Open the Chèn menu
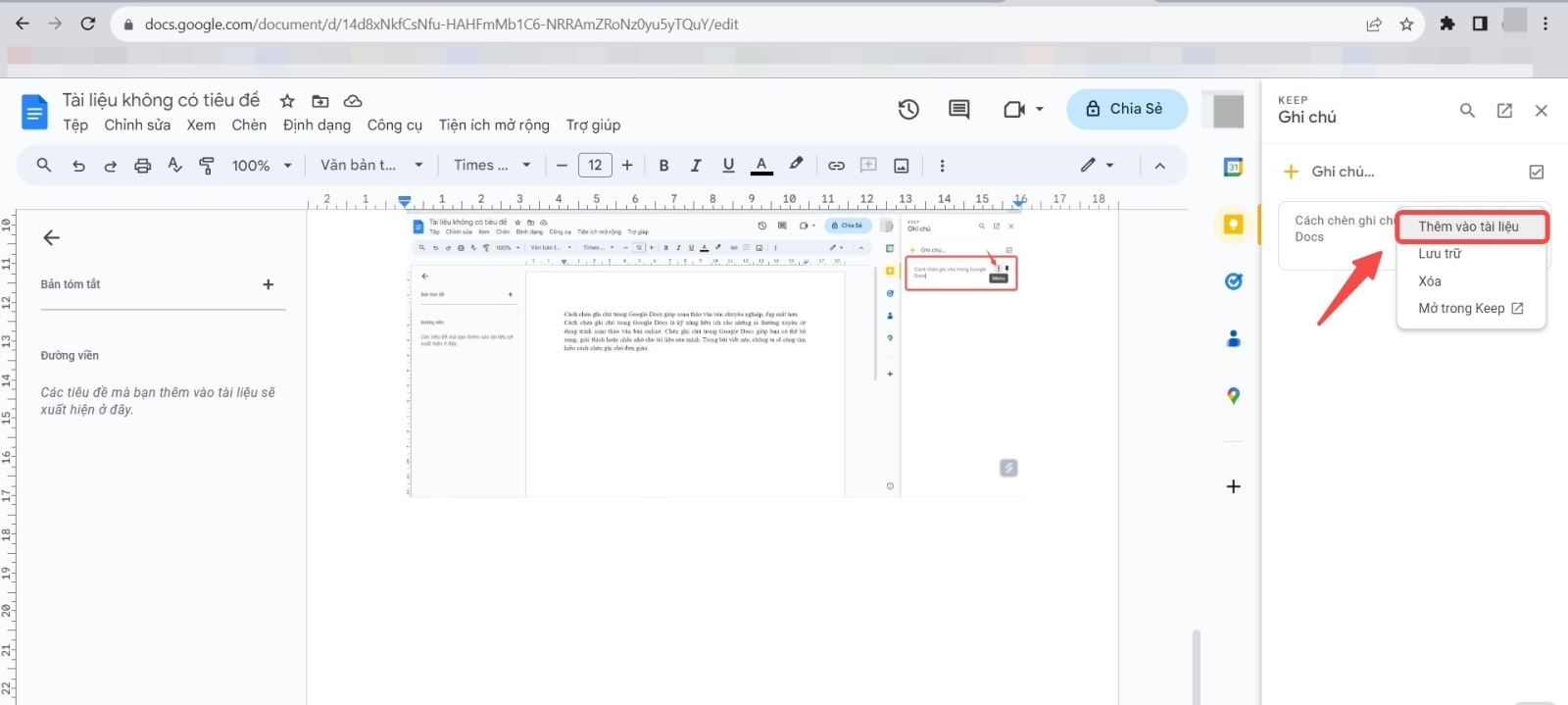This screenshot has height=705, width=1568. point(249,126)
